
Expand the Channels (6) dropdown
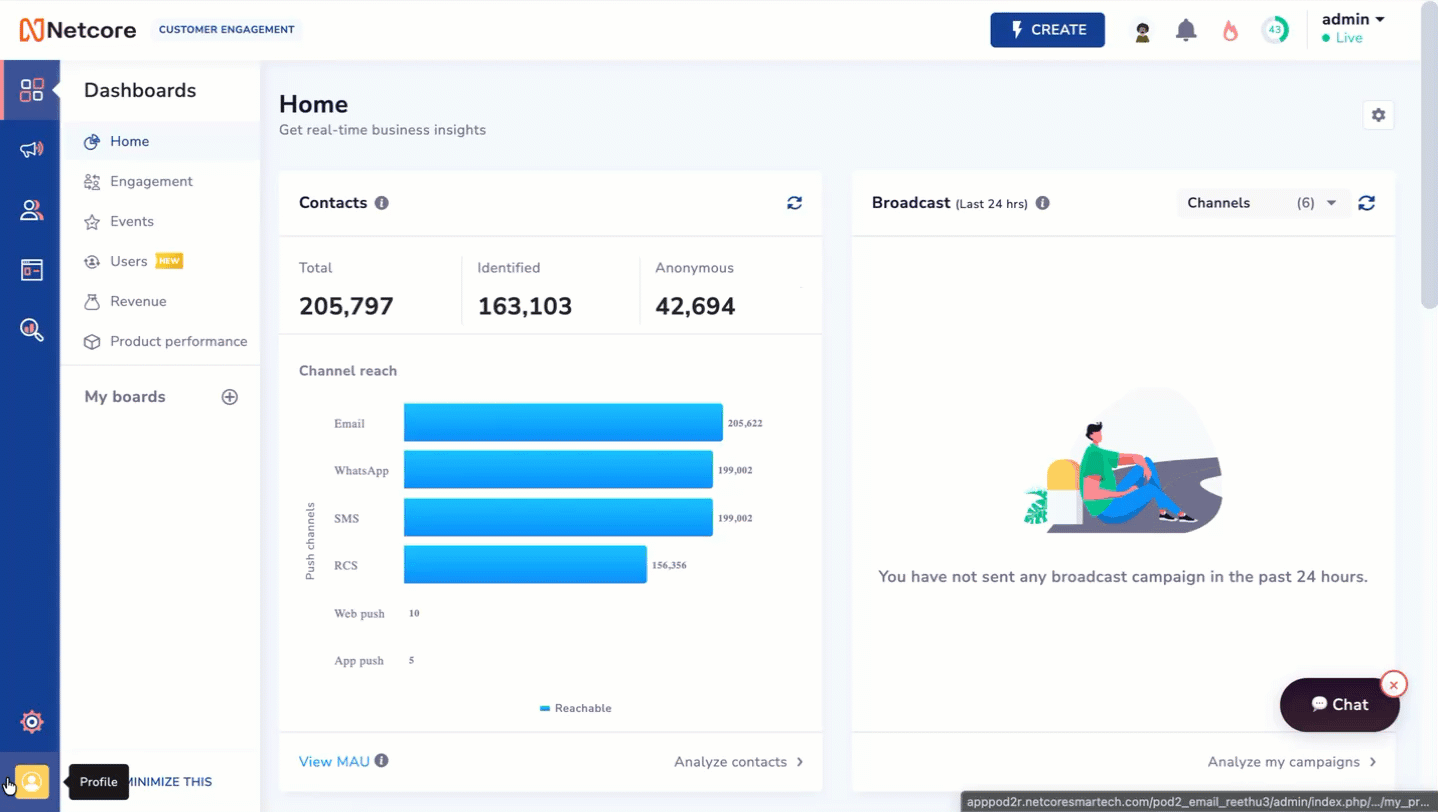click(x=1263, y=203)
